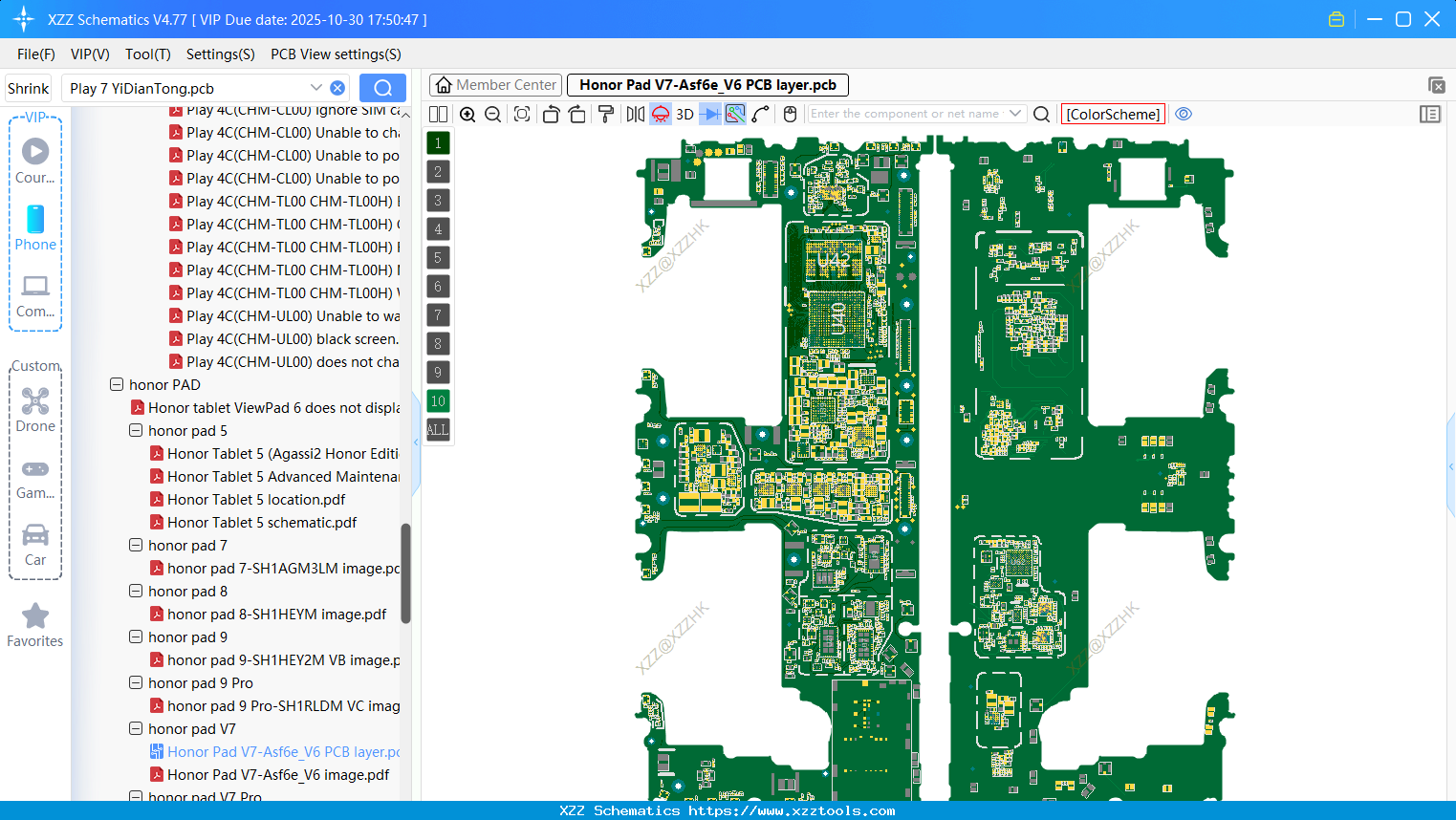Open the component name dropdown arrow

point(1015,114)
